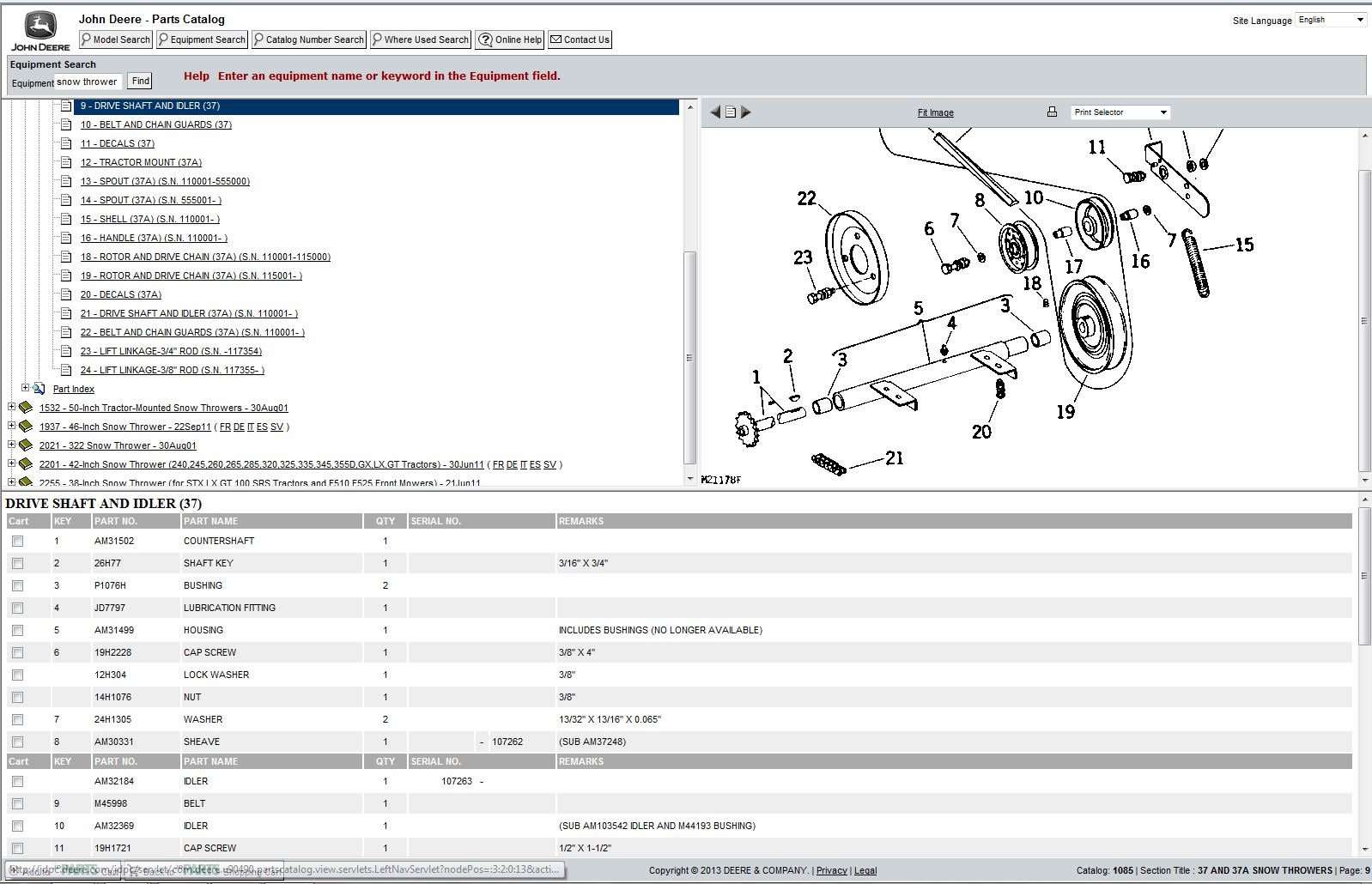Click the John Deere logo

pyautogui.click(x=40, y=32)
